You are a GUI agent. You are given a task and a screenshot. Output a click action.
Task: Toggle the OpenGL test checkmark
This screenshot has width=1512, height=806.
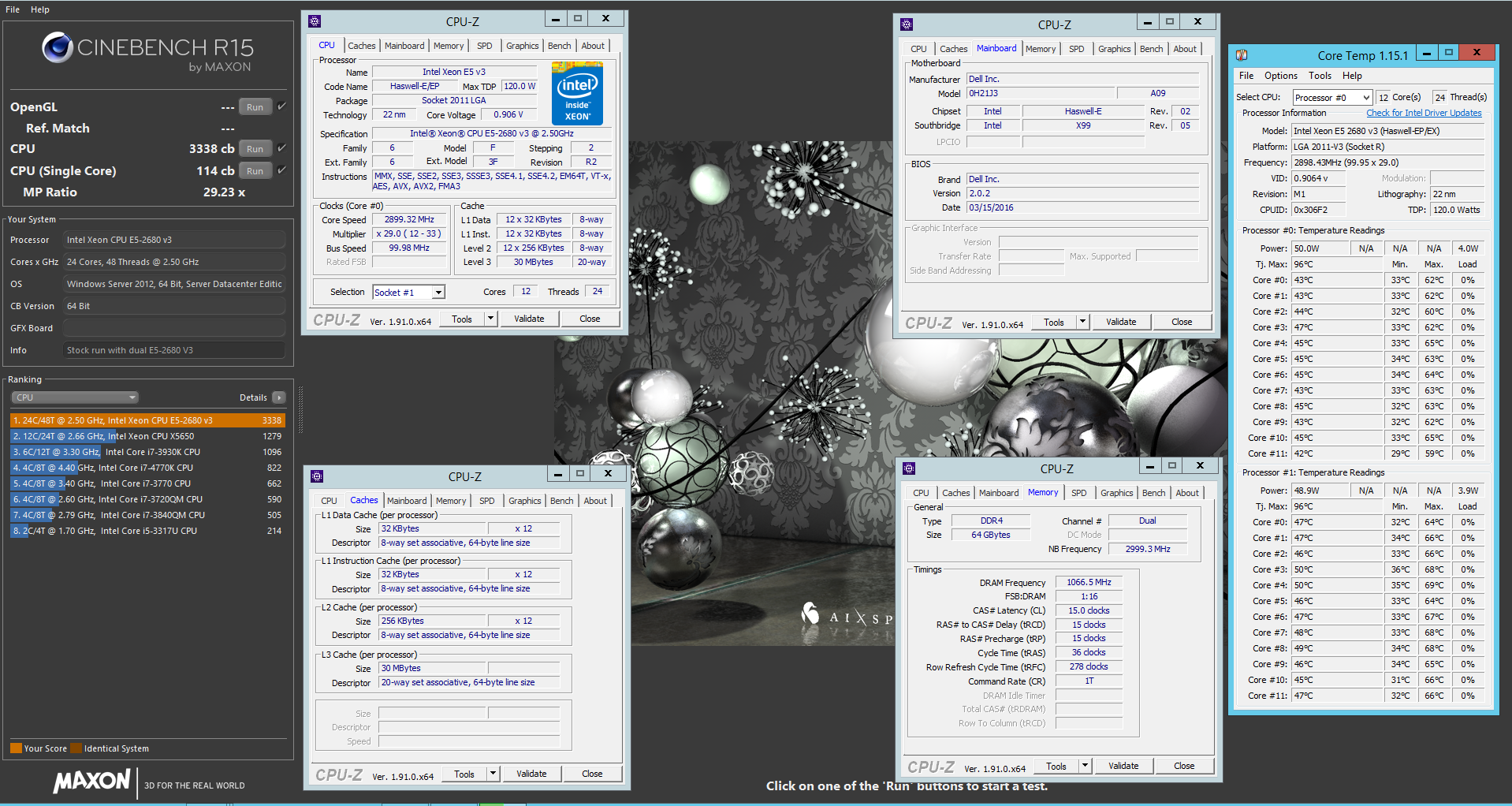(281, 106)
